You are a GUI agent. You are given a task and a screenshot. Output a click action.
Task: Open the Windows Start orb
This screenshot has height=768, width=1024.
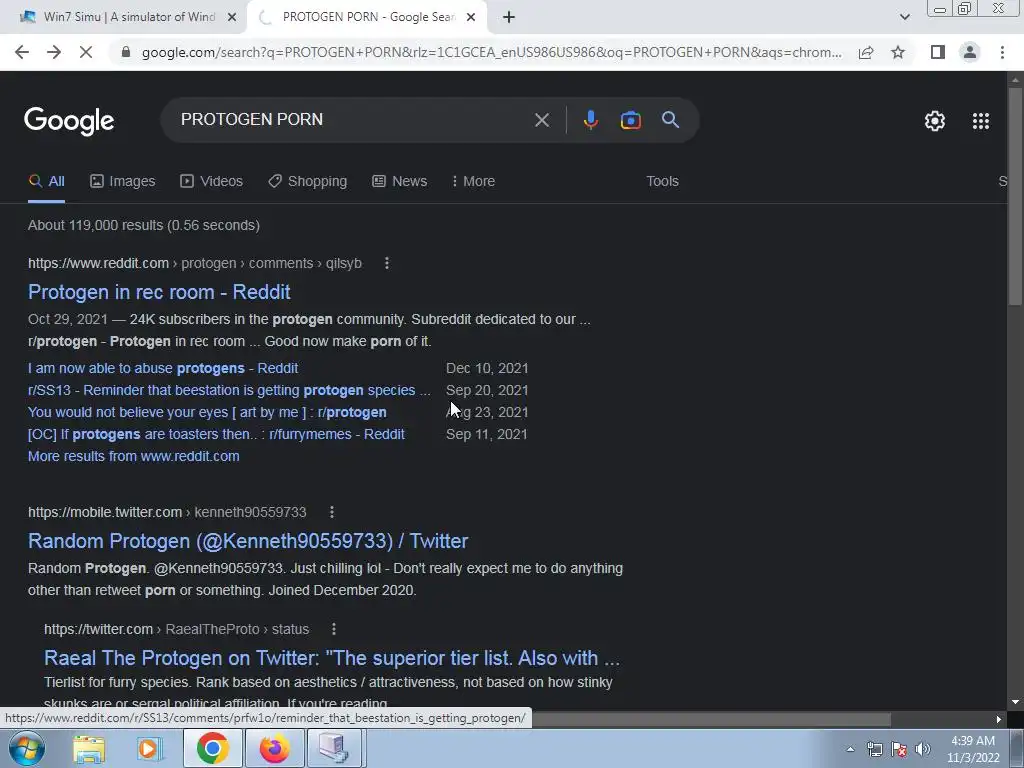tap(26, 748)
